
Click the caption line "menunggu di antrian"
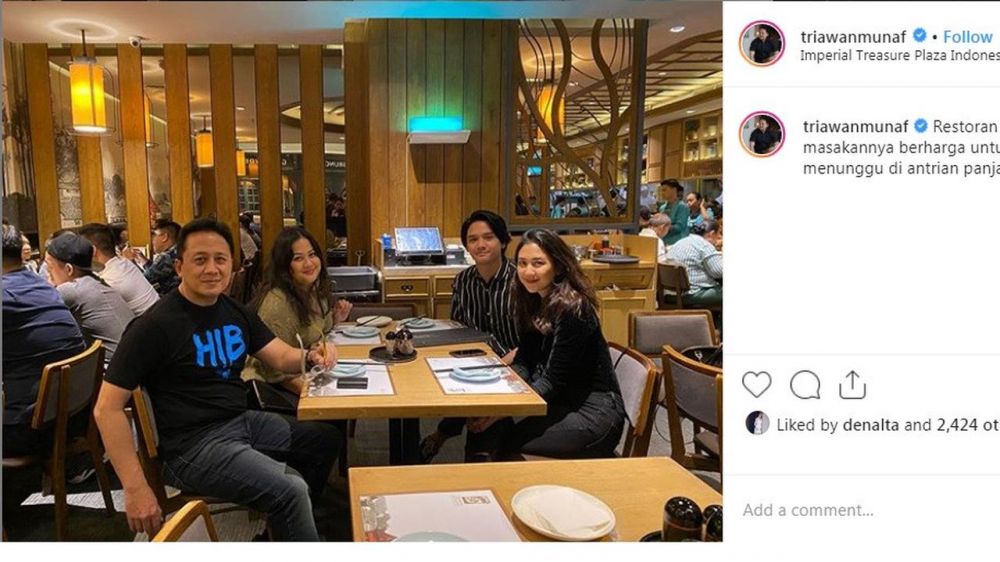[901, 170]
